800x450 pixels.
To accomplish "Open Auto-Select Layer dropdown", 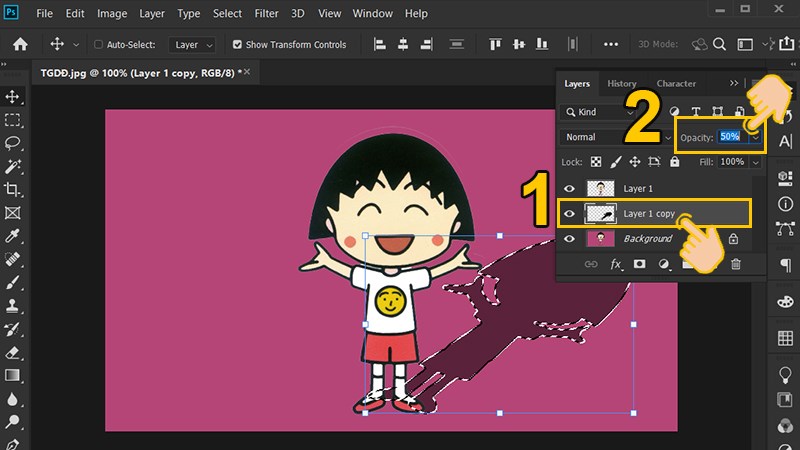I will coord(192,45).
